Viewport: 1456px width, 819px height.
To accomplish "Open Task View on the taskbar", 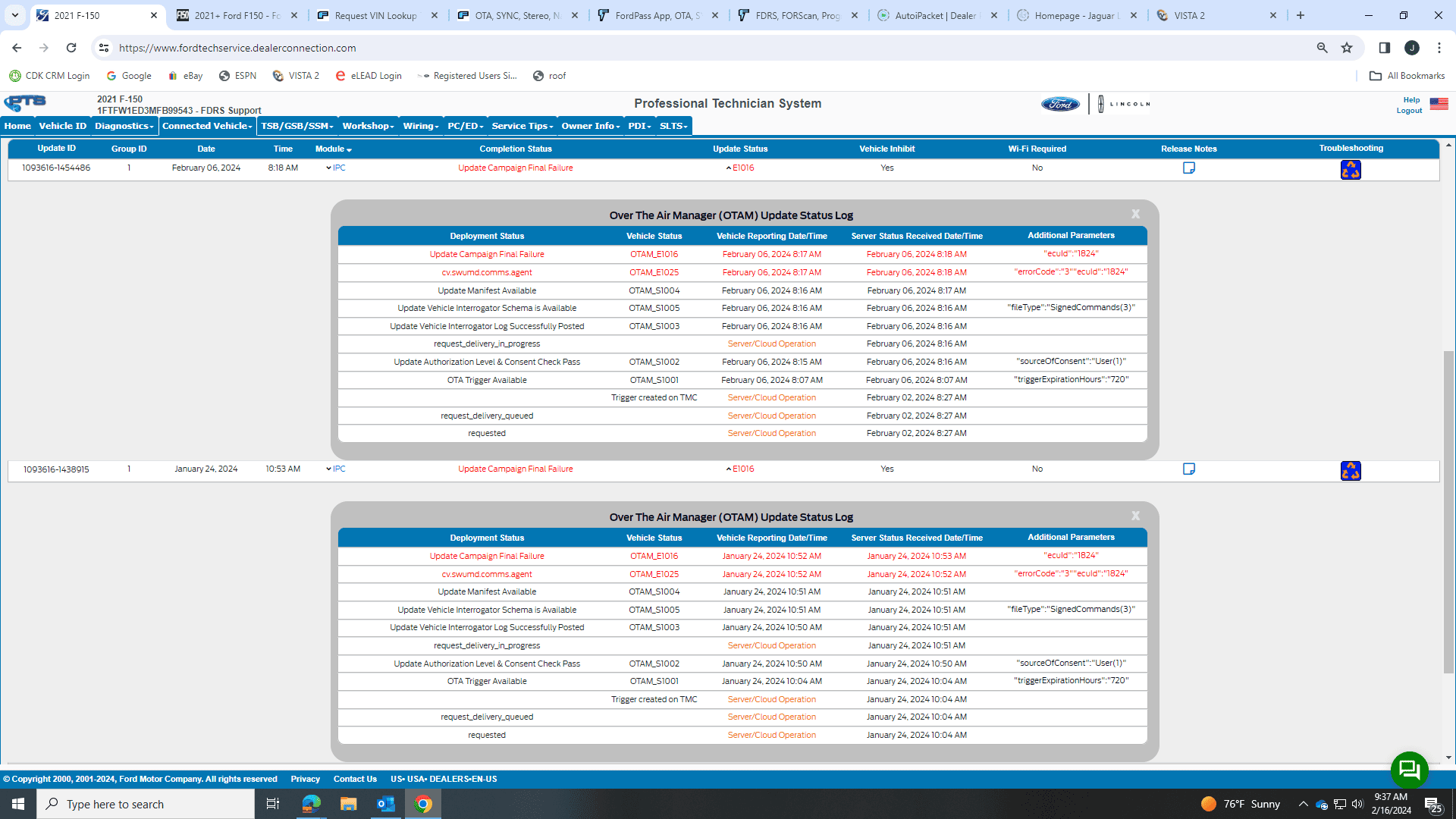I will [x=273, y=804].
